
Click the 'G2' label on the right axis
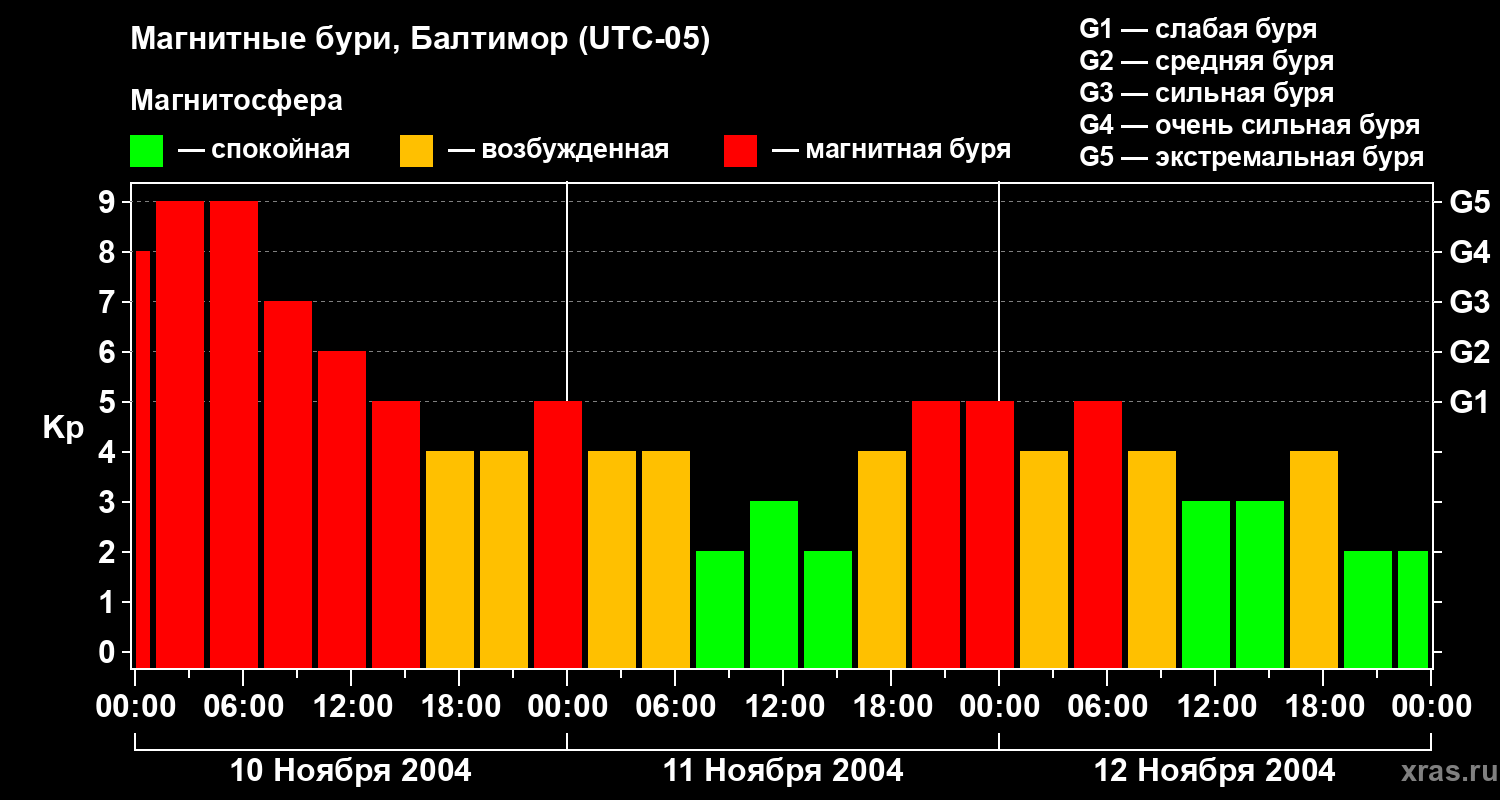coord(1469,352)
